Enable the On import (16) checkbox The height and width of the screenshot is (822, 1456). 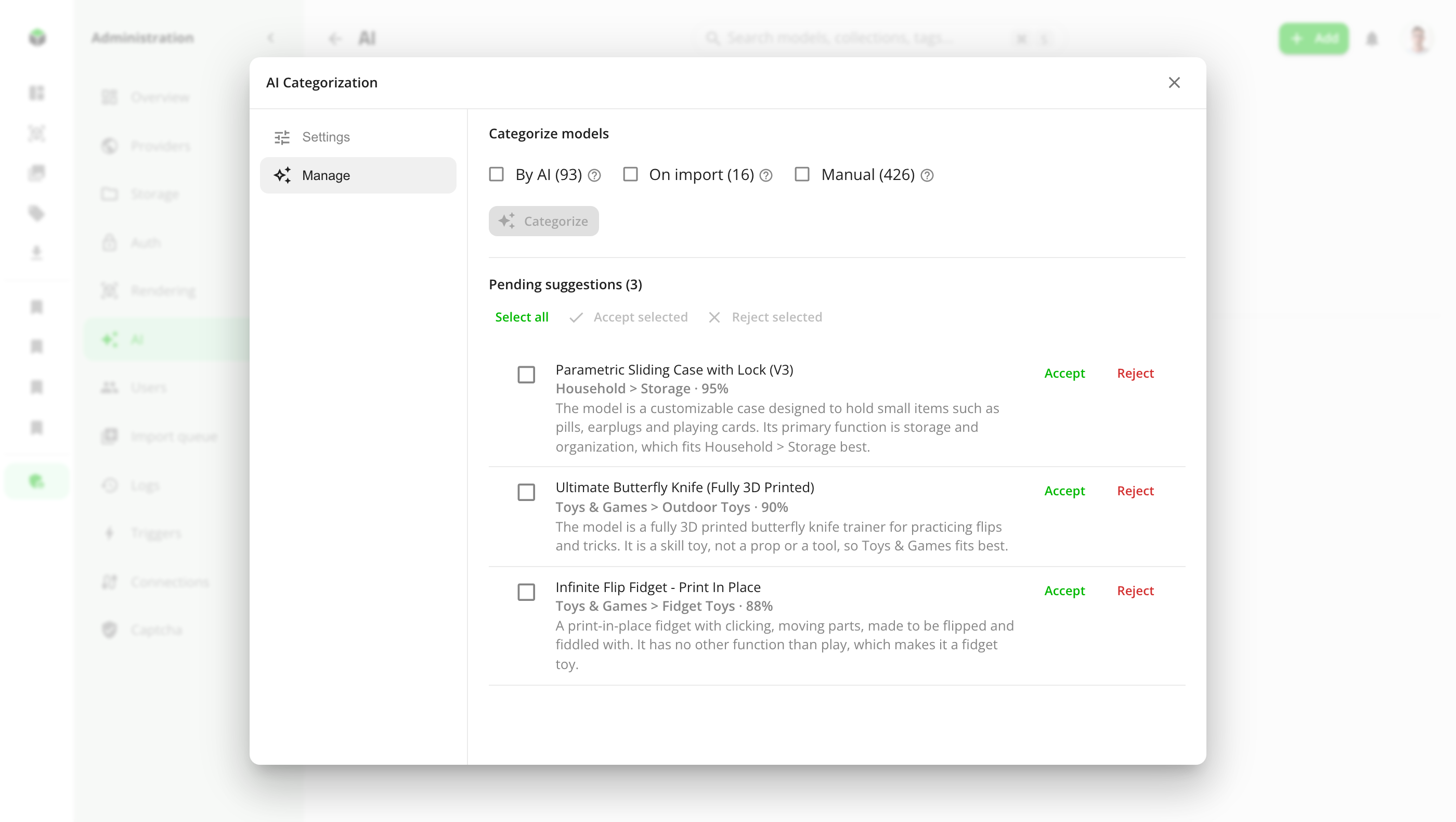click(630, 174)
